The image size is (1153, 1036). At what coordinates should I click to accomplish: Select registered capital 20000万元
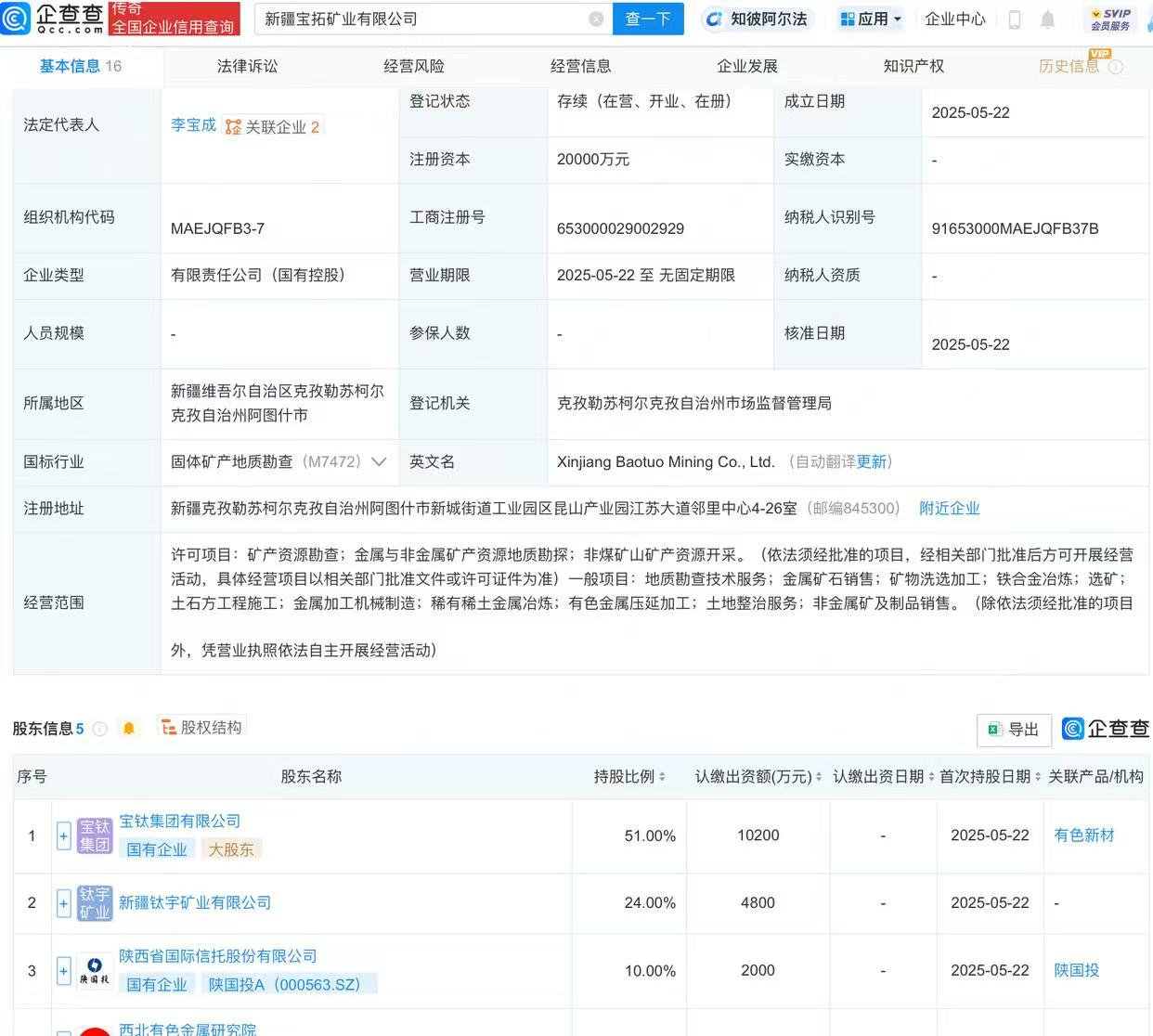click(x=593, y=160)
